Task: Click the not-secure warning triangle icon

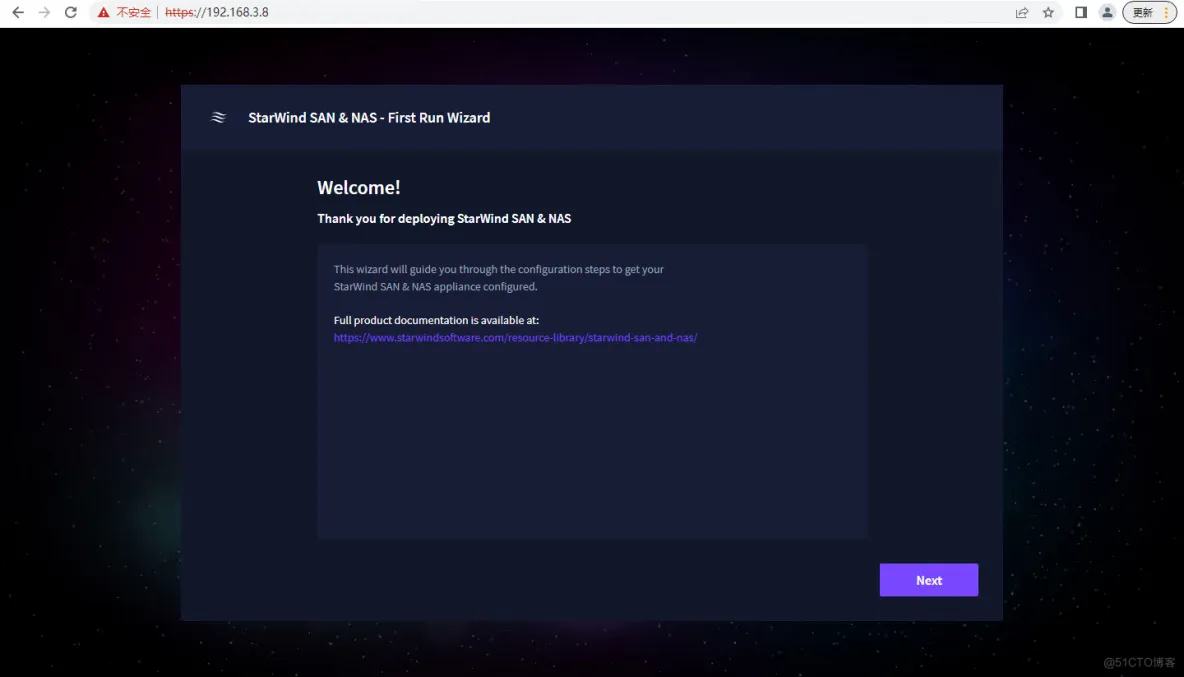Action: pos(103,12)
